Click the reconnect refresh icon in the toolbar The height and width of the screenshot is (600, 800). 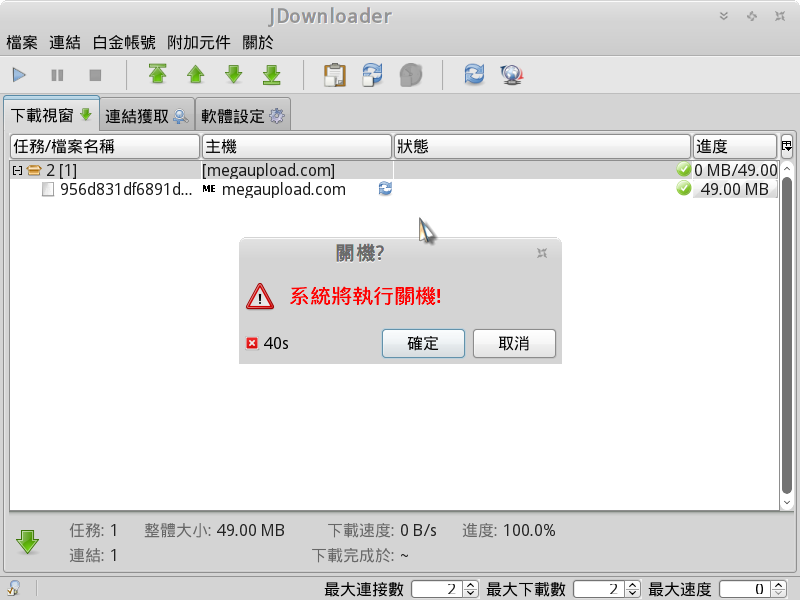474,74
